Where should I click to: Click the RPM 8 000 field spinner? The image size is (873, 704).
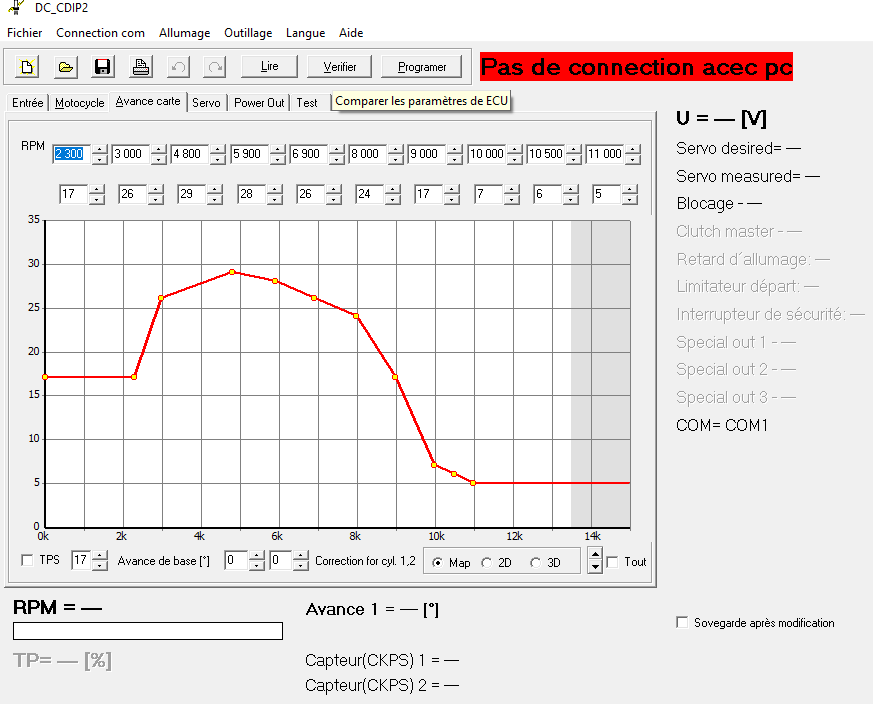tap(395, 154)
